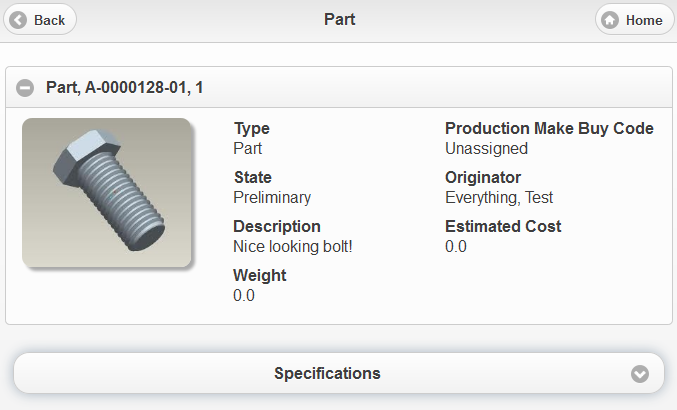Click the Weight value 0.0
677x410 pixels.
244,295
